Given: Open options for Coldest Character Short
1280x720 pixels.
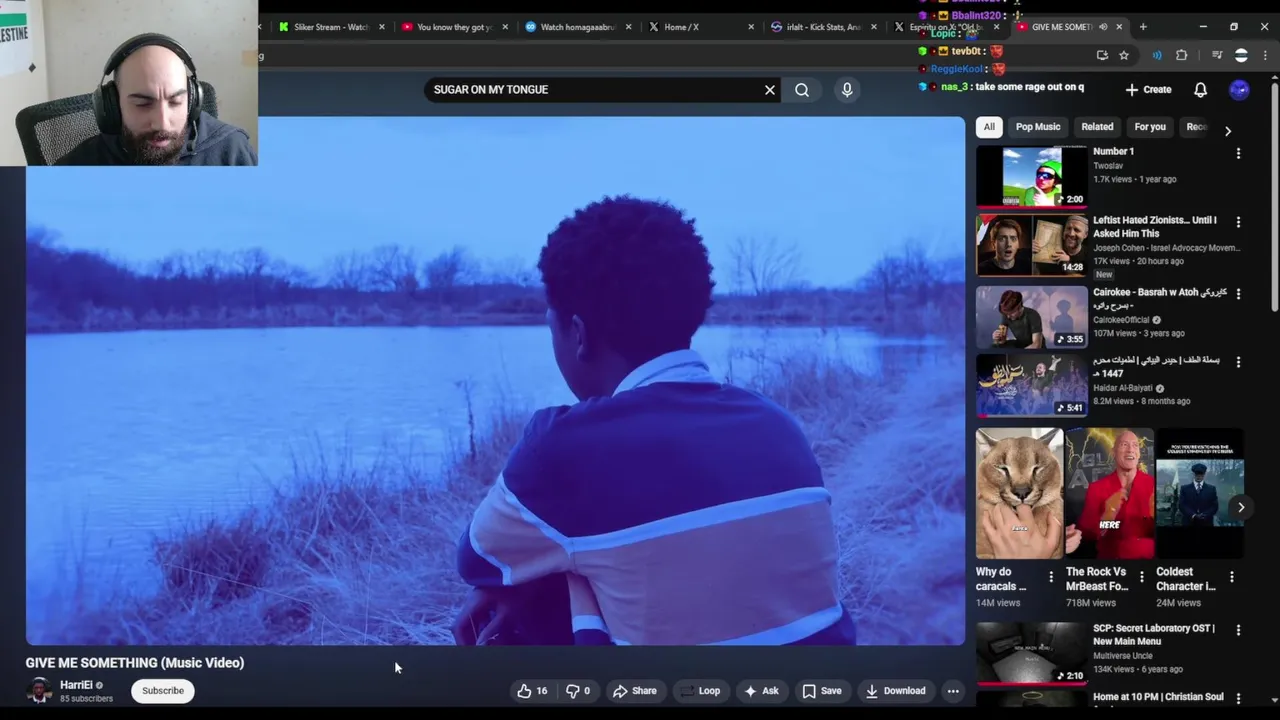Looking at the screenshot, I should (x=1231, y=577).
